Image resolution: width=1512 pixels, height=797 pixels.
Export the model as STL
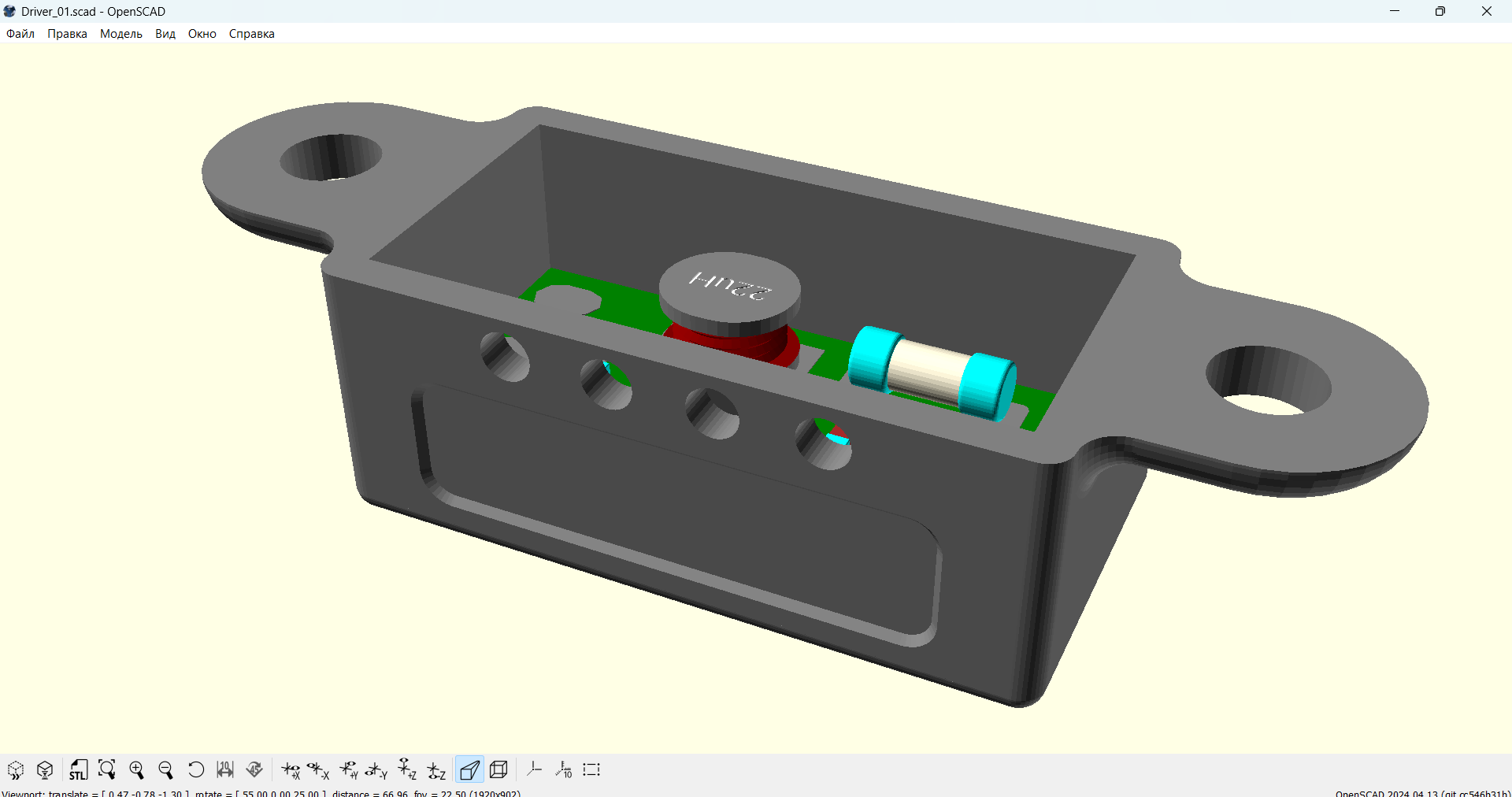[x=78, y=769]
